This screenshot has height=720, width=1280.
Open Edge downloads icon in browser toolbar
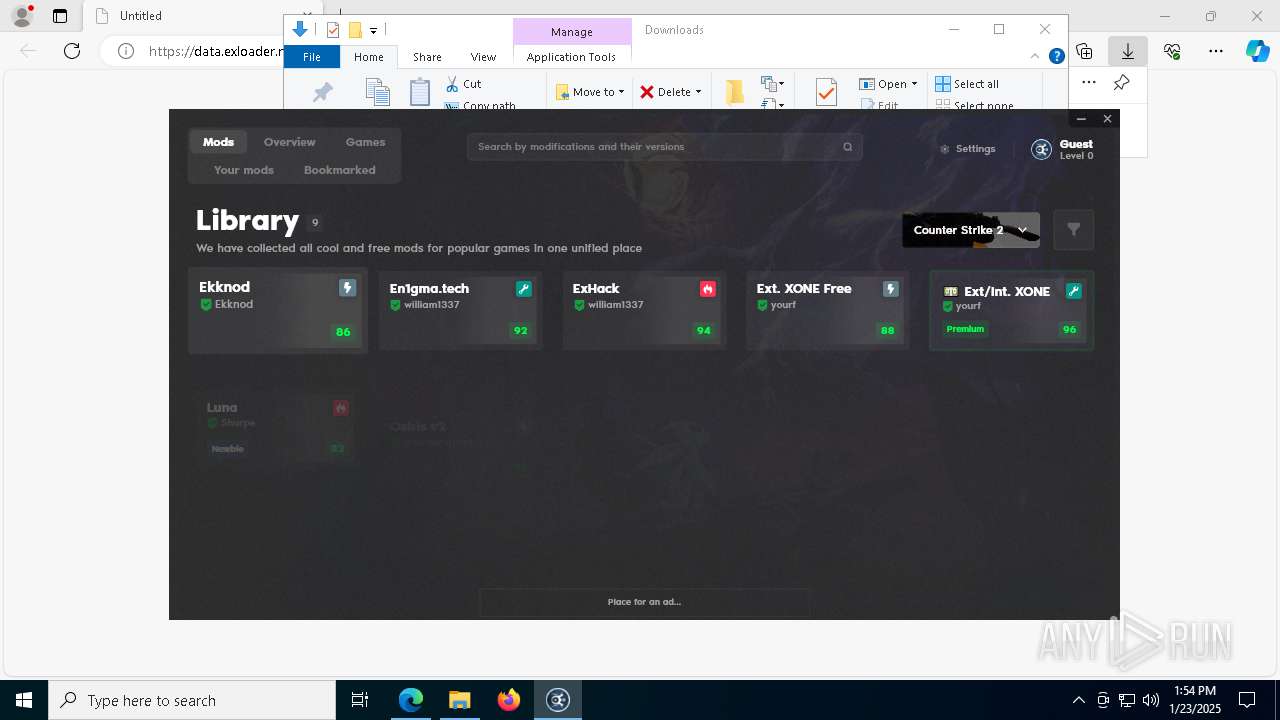pyautogui.click(x=1128, y=51)
